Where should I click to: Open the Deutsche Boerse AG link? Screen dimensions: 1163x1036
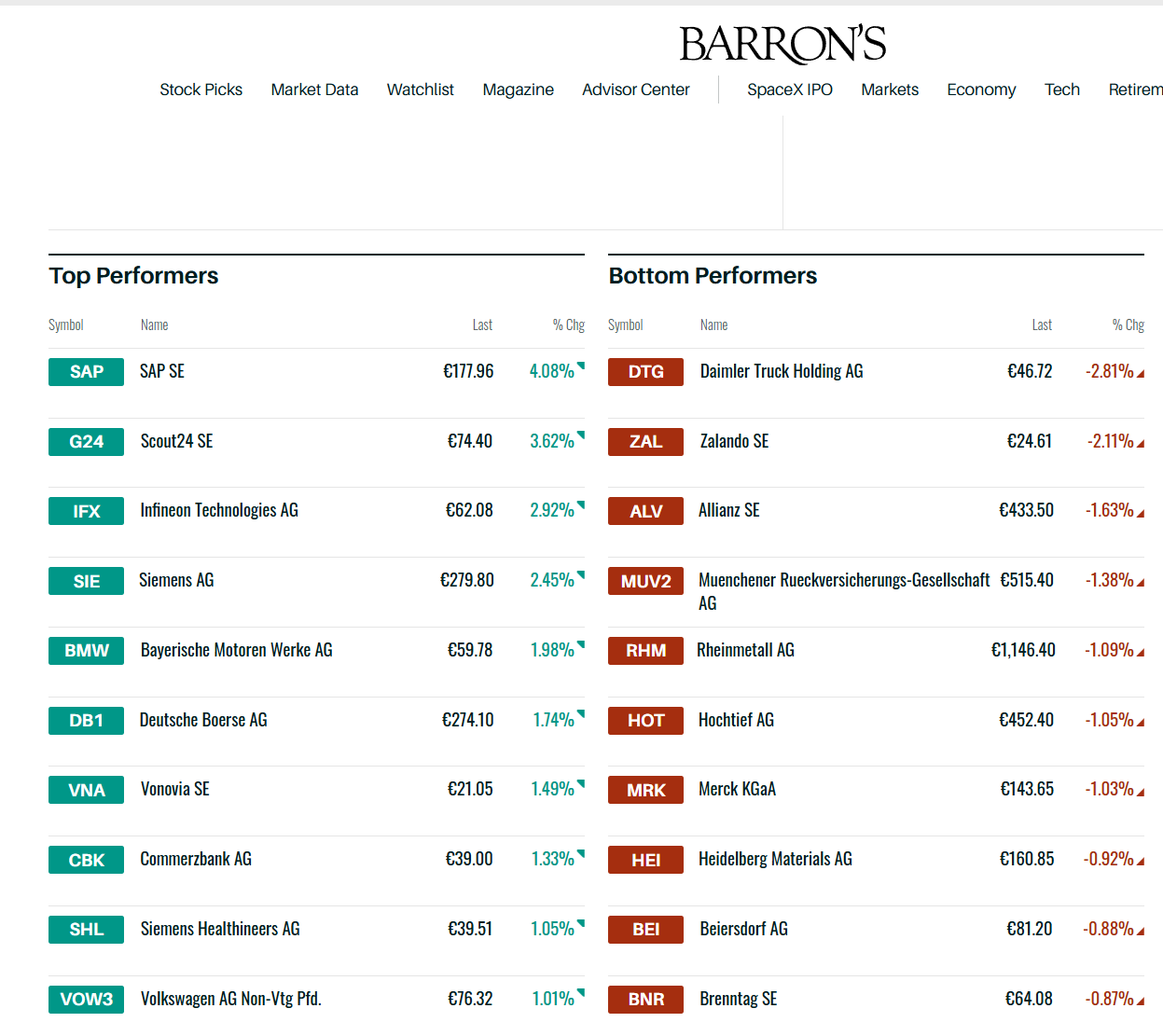point(203,720)
